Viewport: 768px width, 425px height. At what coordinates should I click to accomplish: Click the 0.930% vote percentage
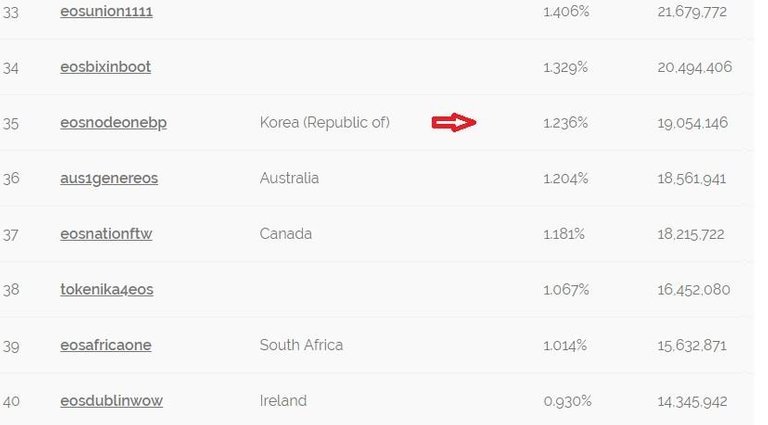[567, 401]
